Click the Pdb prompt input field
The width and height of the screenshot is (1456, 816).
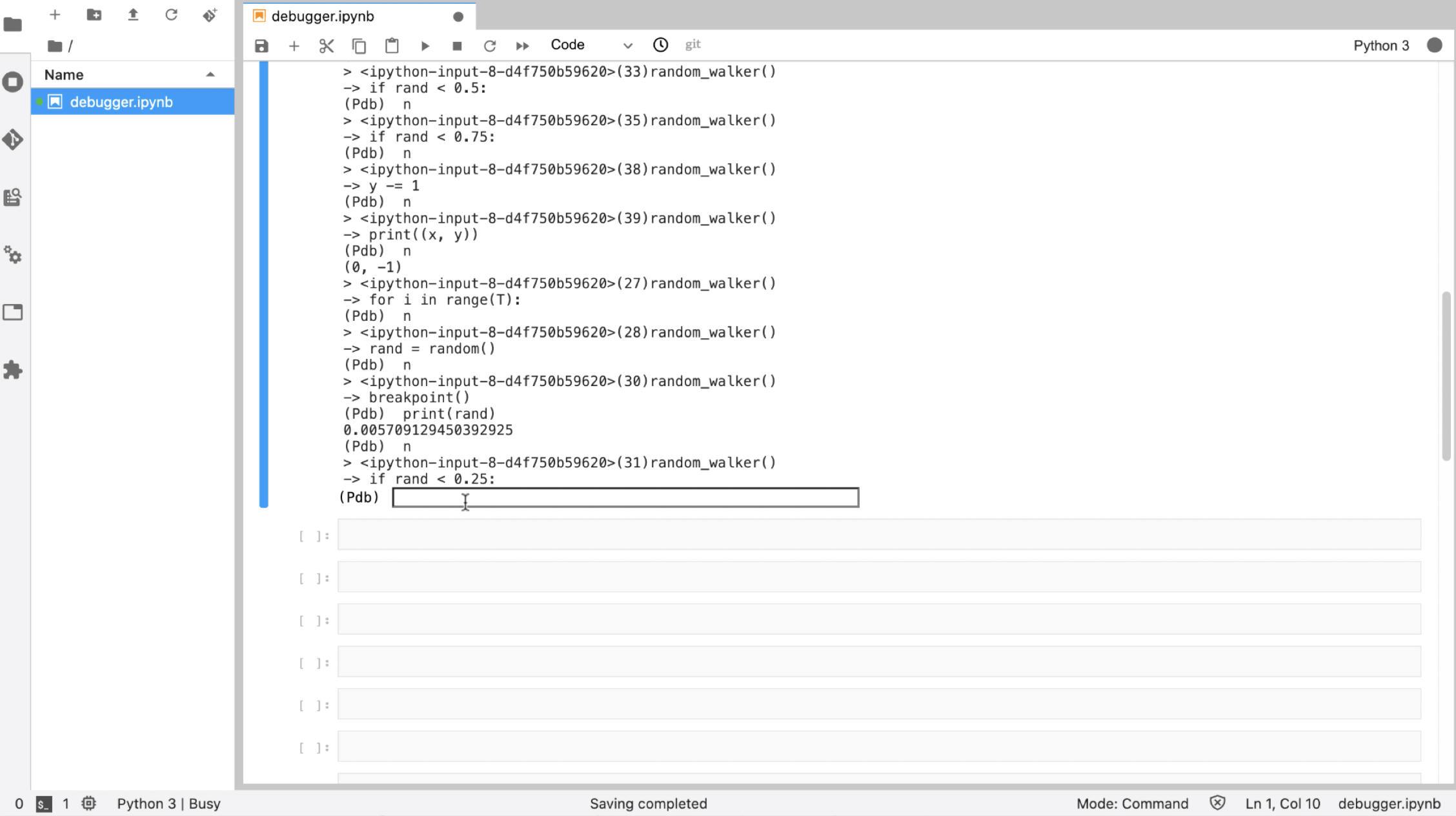[625, 498]
